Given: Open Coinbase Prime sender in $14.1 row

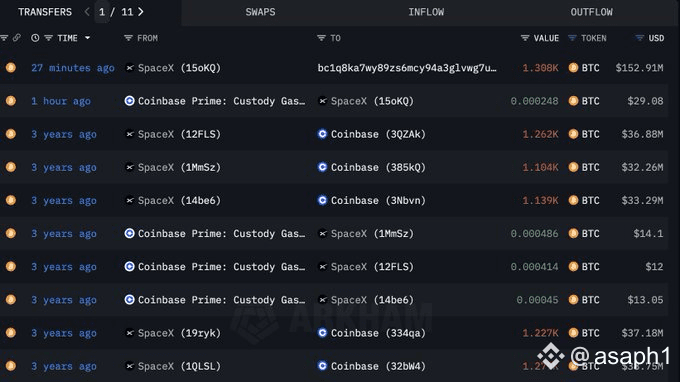Looking at the screenshot, I should [221, 234].
